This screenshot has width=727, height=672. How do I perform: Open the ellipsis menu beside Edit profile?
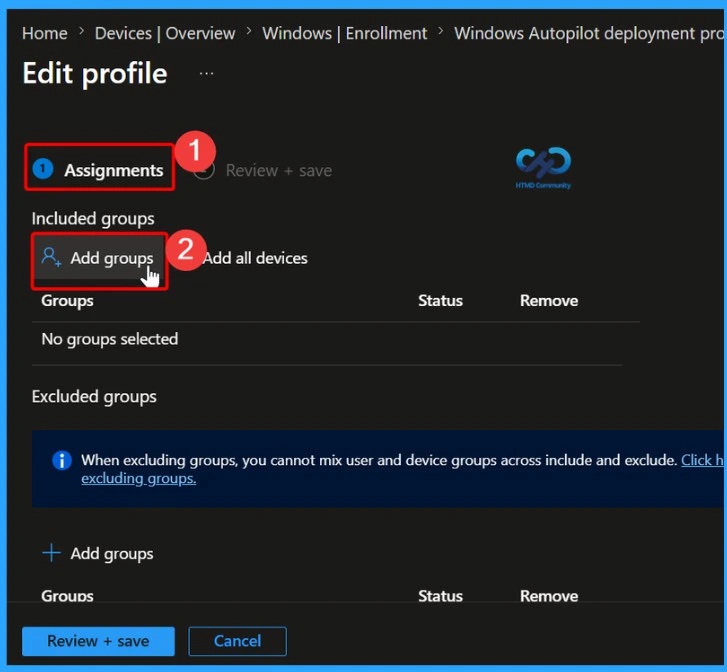pyautogui.click(x=206, y=74)
